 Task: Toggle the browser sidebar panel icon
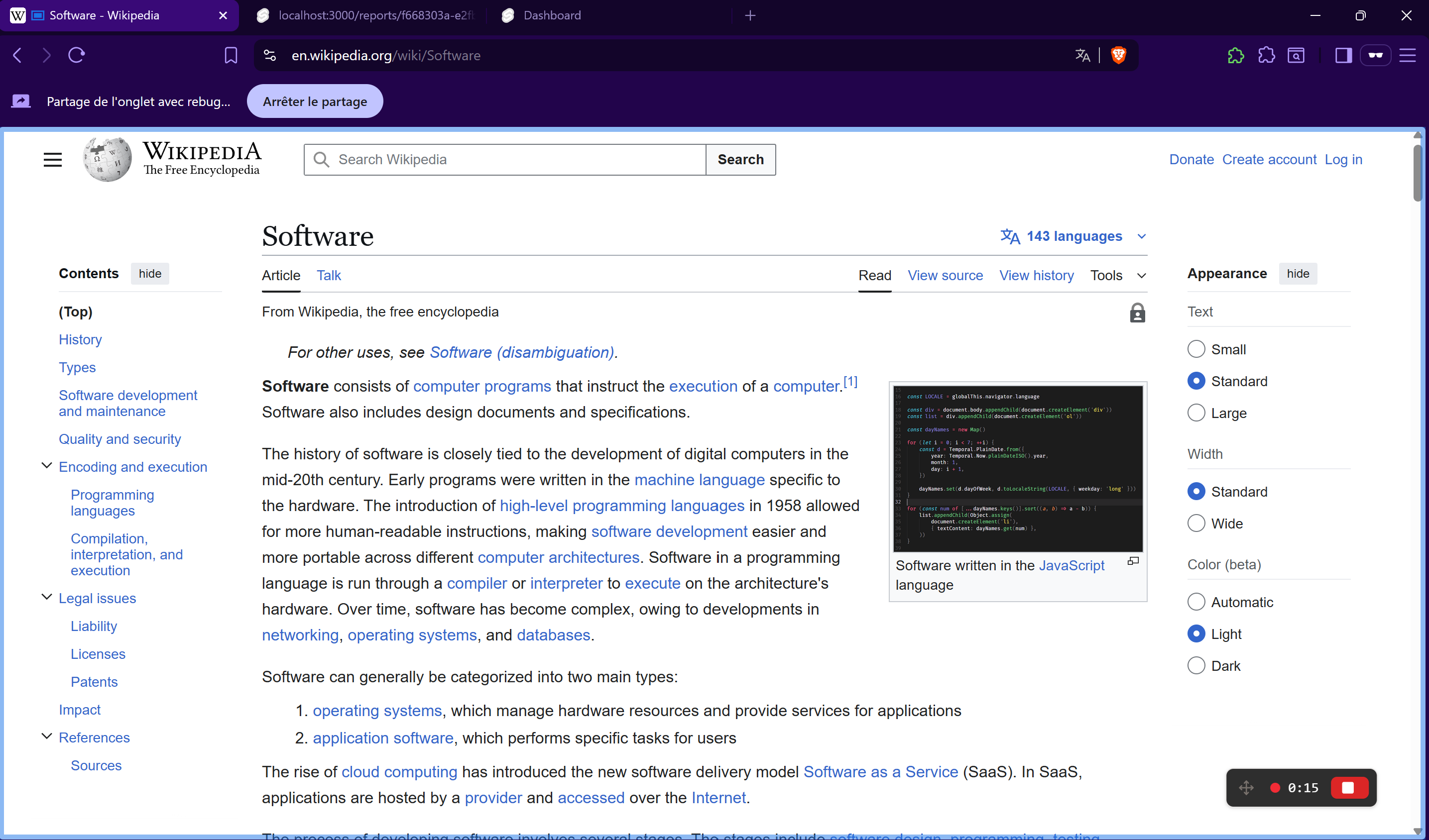1343,55
